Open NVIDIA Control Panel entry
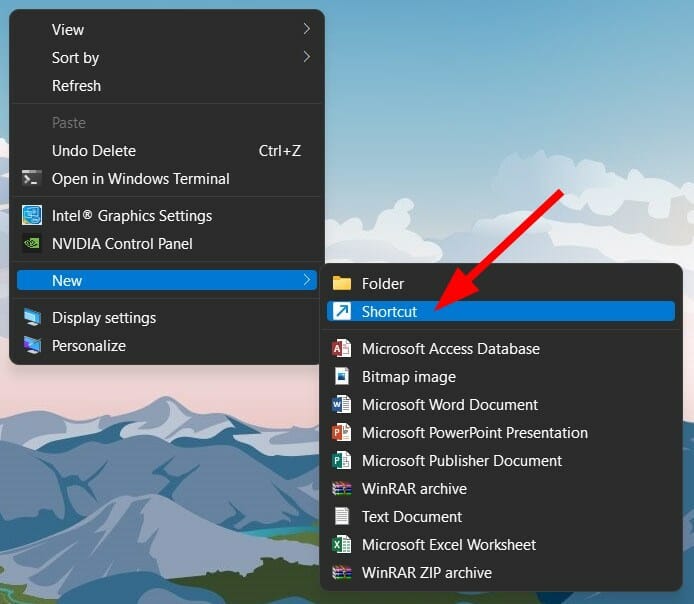This screenshot has height=604, width=694. [167, 243]
